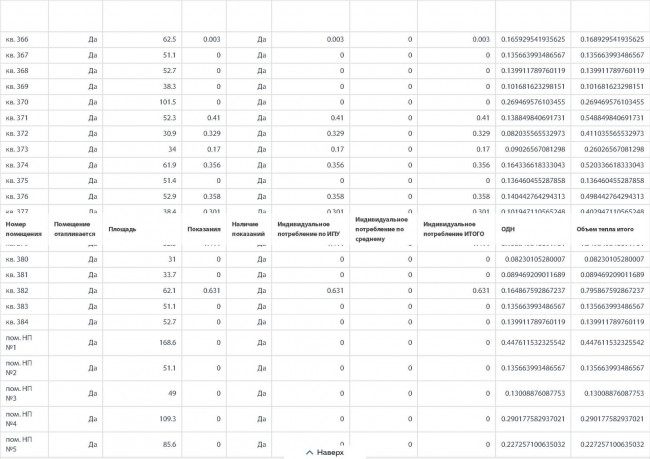Click the 'Объем тепла итого' header
650x459 pixels.
(x=605, y=229)
